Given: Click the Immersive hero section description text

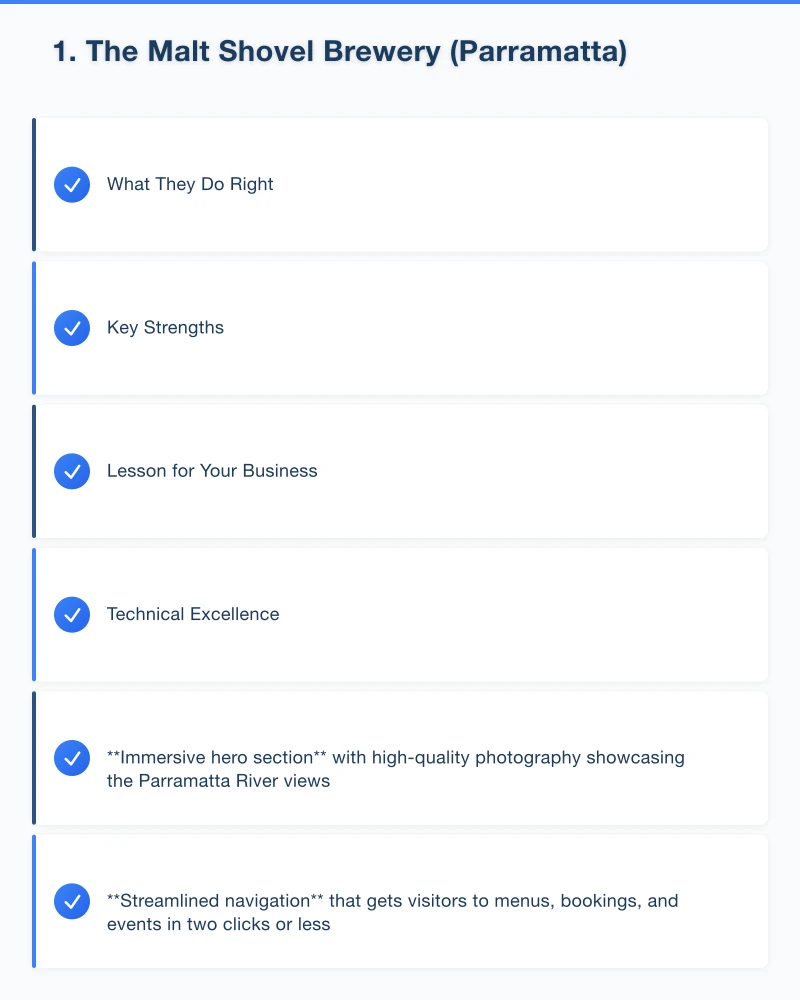Looking at the screenshot, I should 395,769.
